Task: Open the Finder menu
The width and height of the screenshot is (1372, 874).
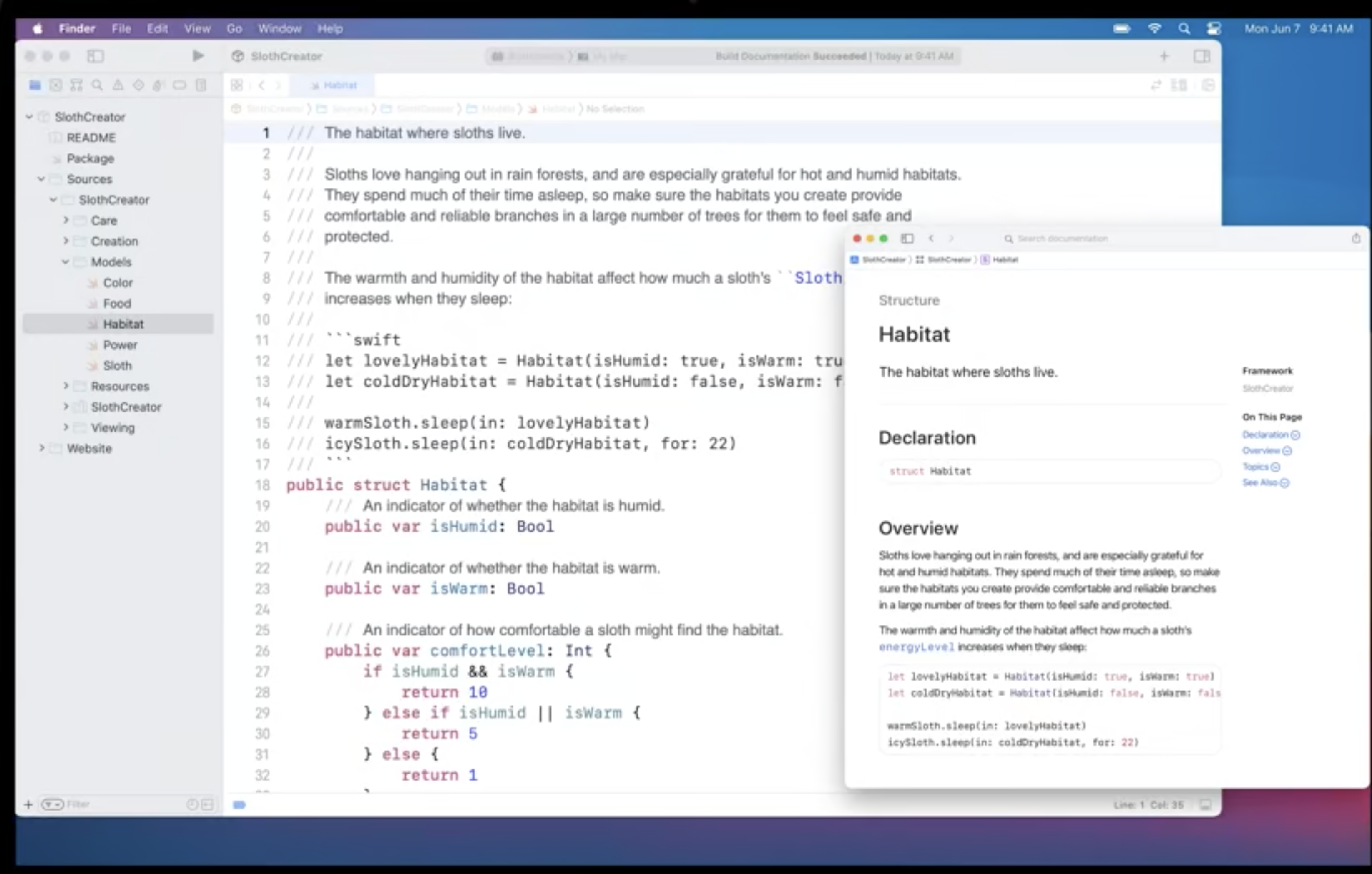Action: (x=77, y=28)
